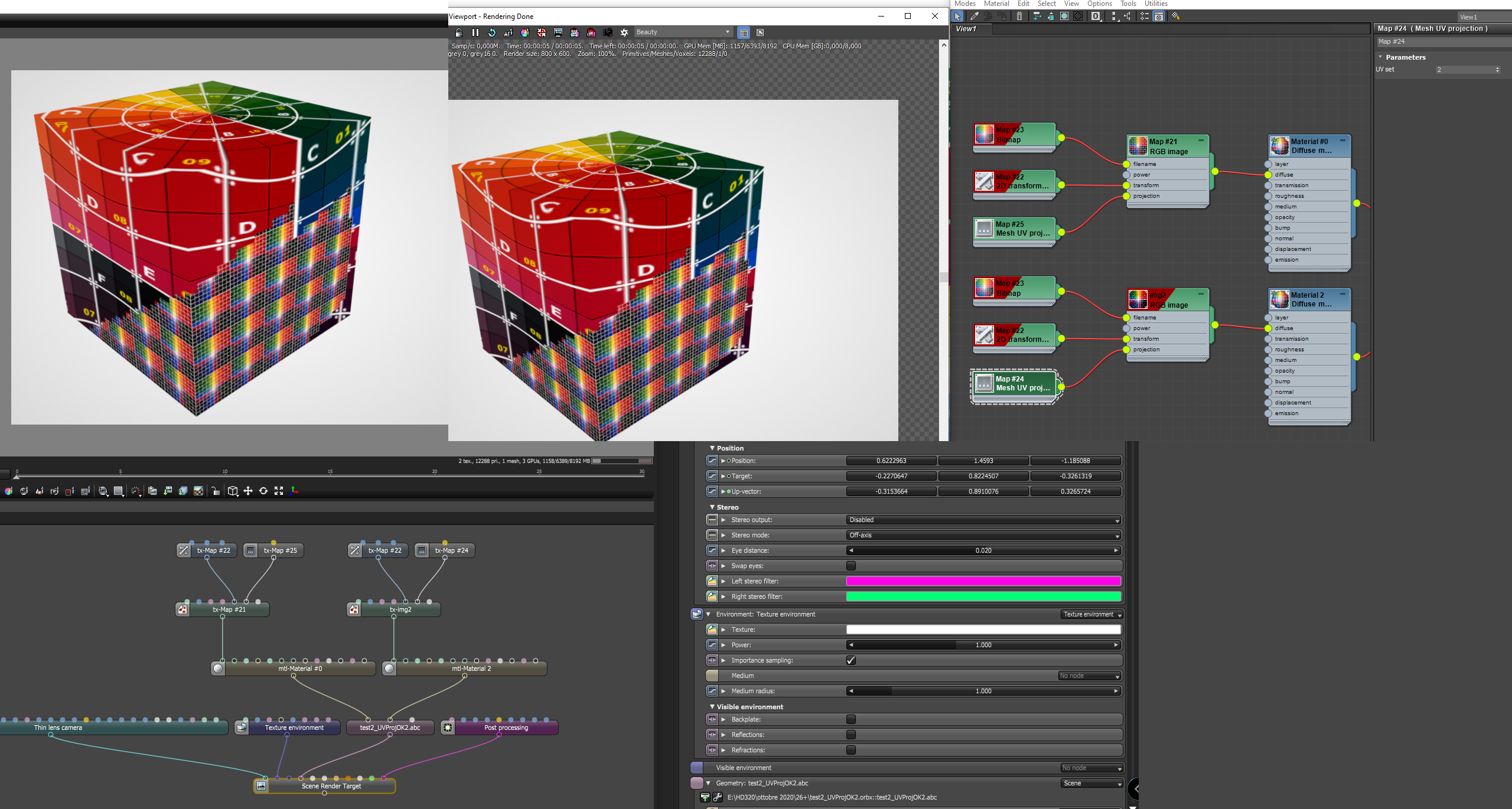Screen dimensions: 1512x809
Task: Click the camera snapshot icon in viewport
Action: tap(608, 32)
